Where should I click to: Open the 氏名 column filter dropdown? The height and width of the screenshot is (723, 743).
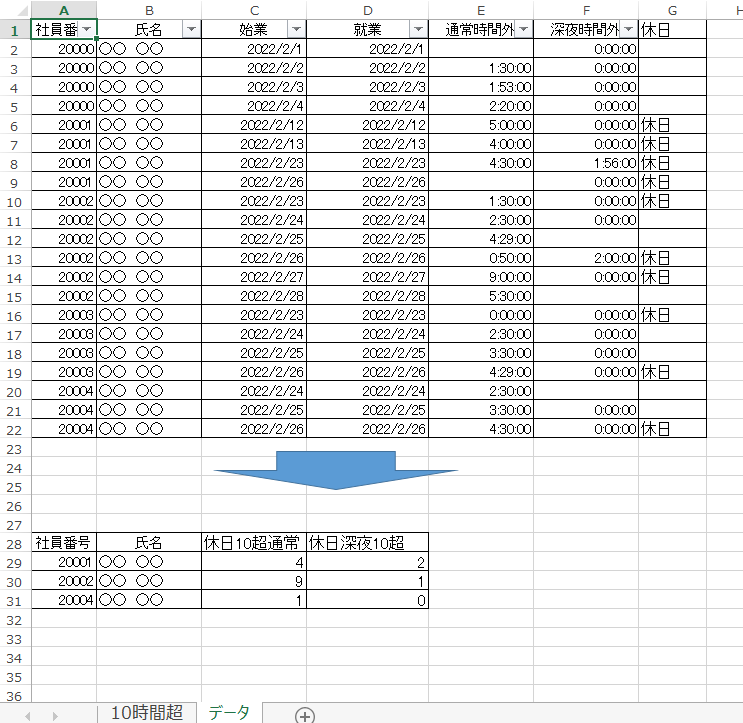pyautogui.click(x=191, y=29)
